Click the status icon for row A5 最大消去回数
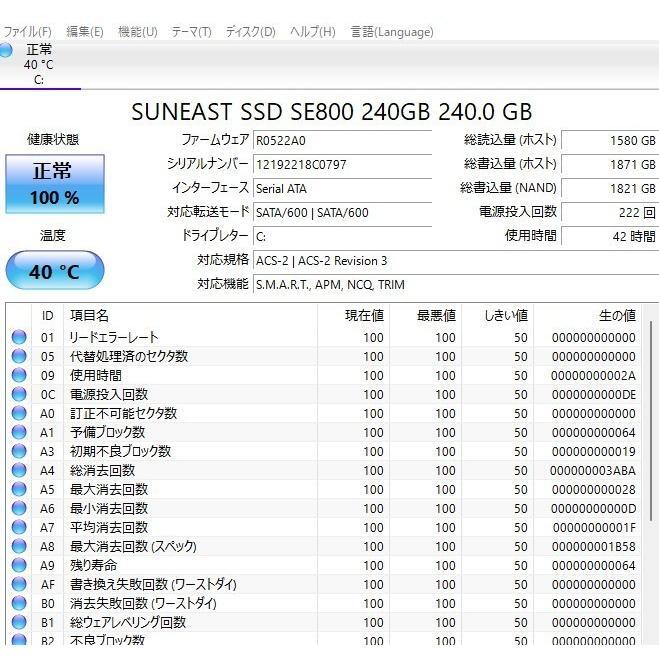 (x=19, y=489)
